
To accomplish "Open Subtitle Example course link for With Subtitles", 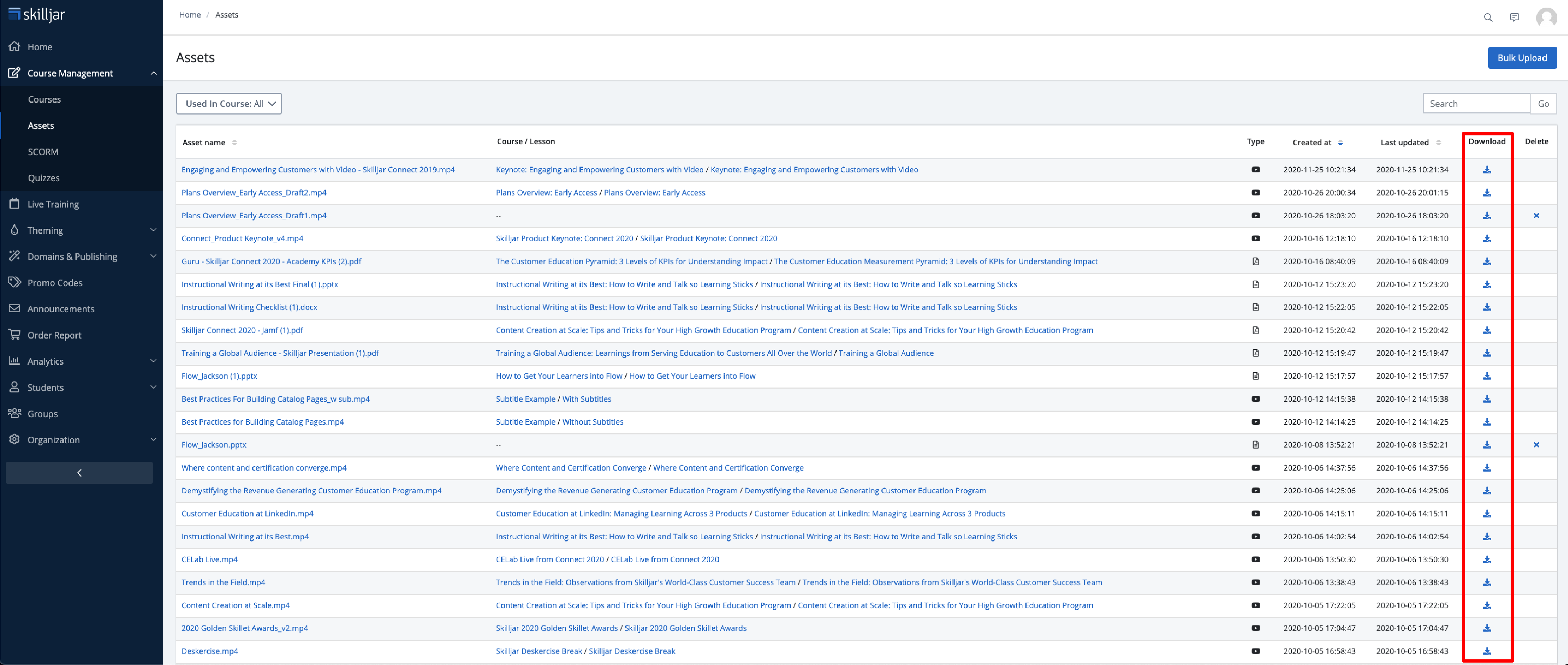I will (525, 399).
